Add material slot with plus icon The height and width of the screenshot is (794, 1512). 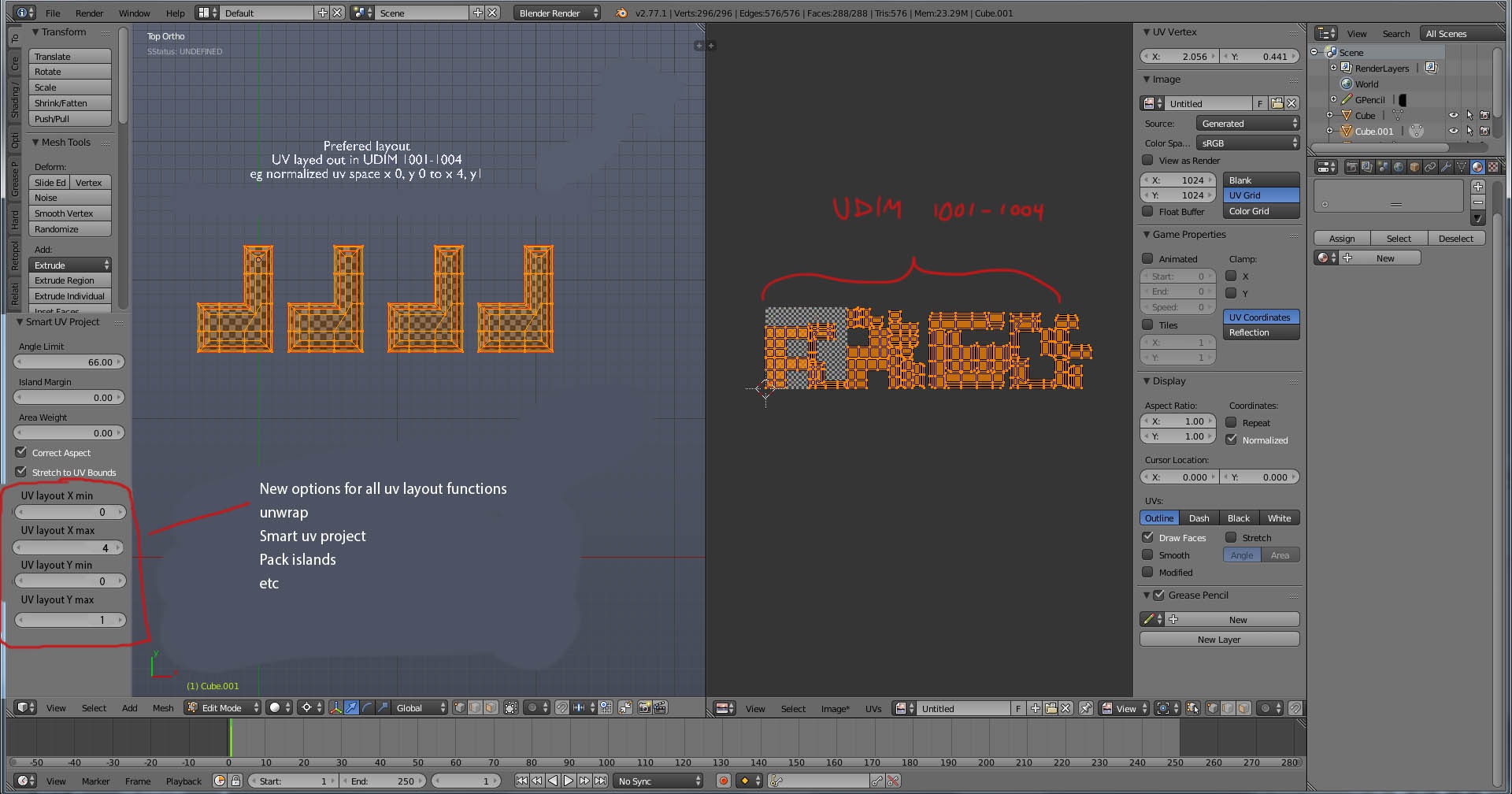tap(1478, 187)
